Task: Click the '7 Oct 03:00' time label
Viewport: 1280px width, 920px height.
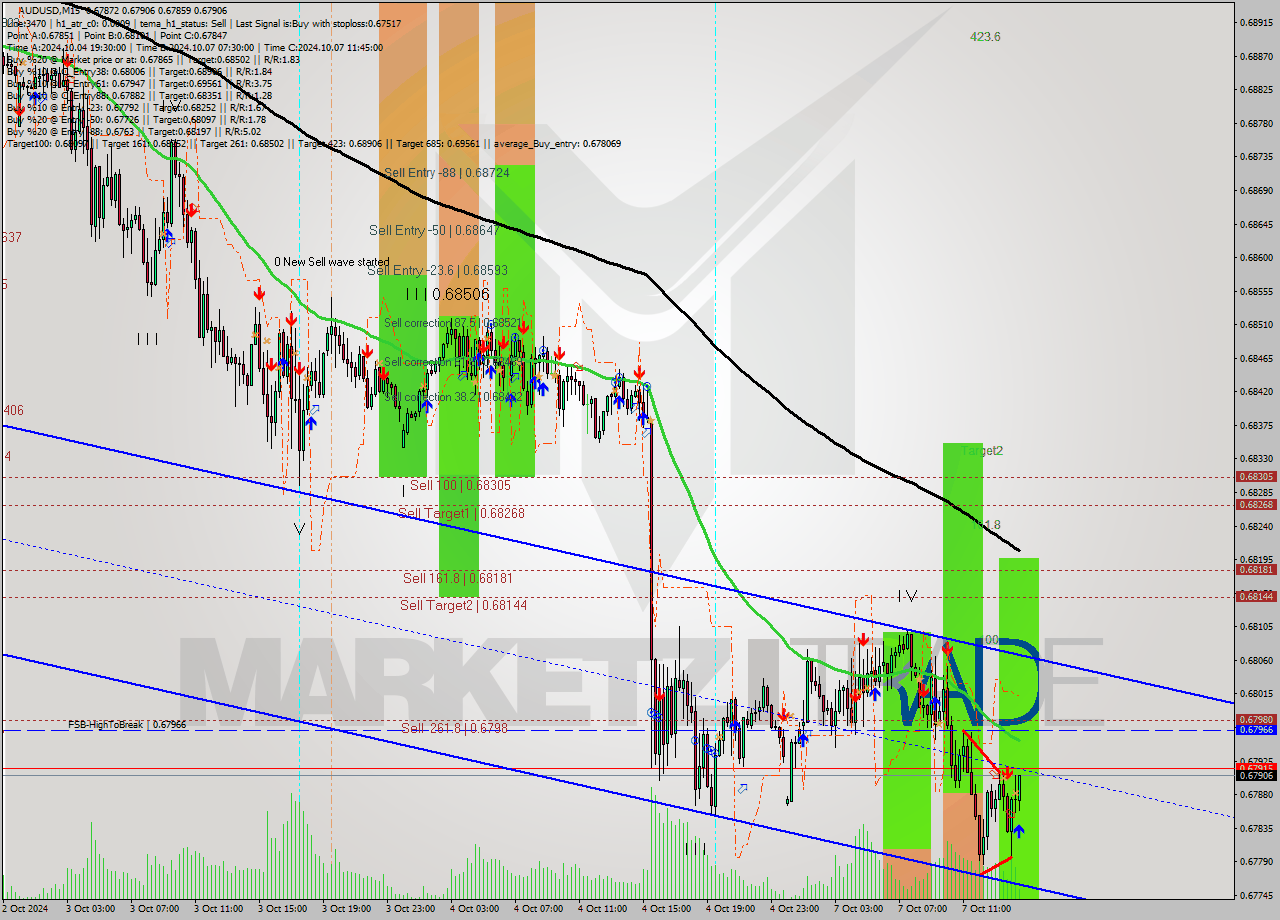Action: coord(858,910)
